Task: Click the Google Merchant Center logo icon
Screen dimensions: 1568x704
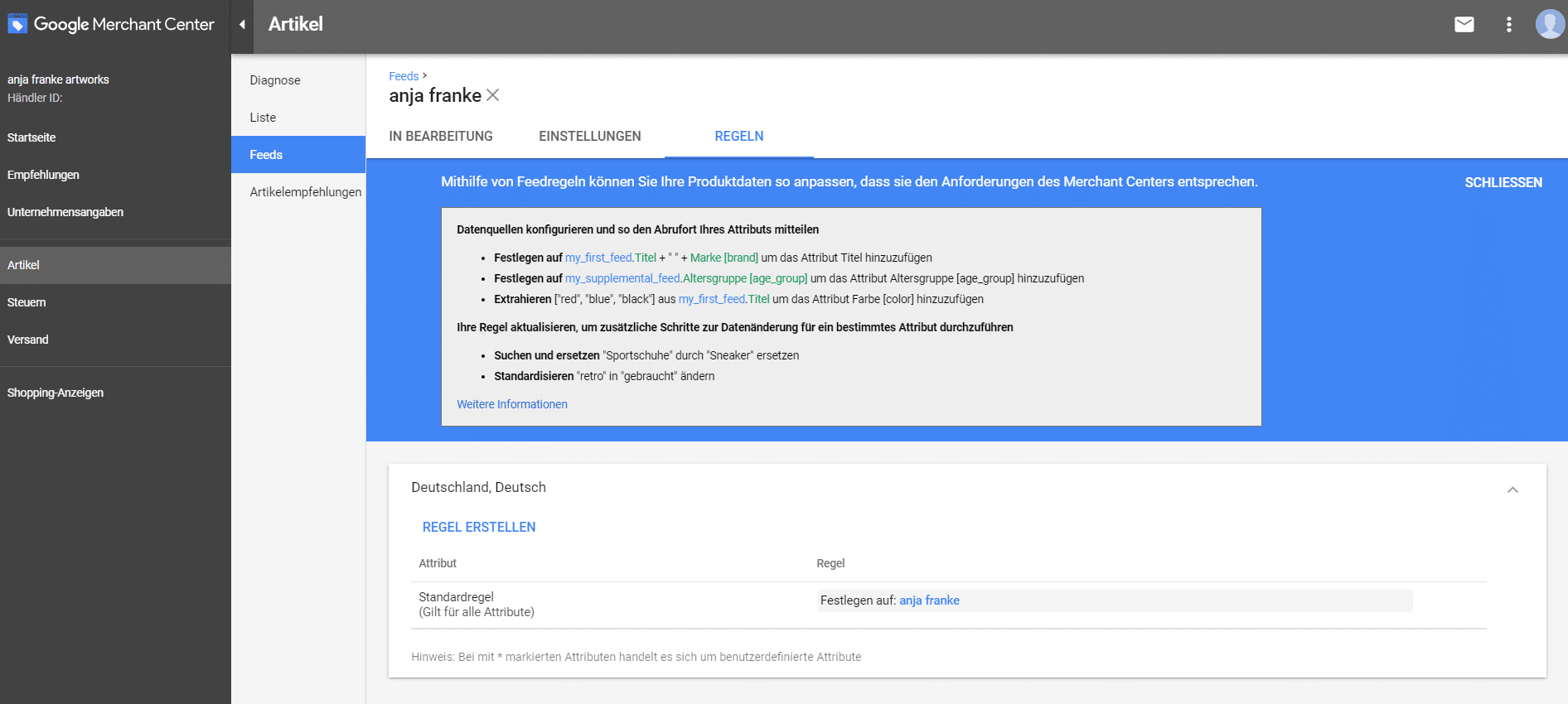Action: 17,24
